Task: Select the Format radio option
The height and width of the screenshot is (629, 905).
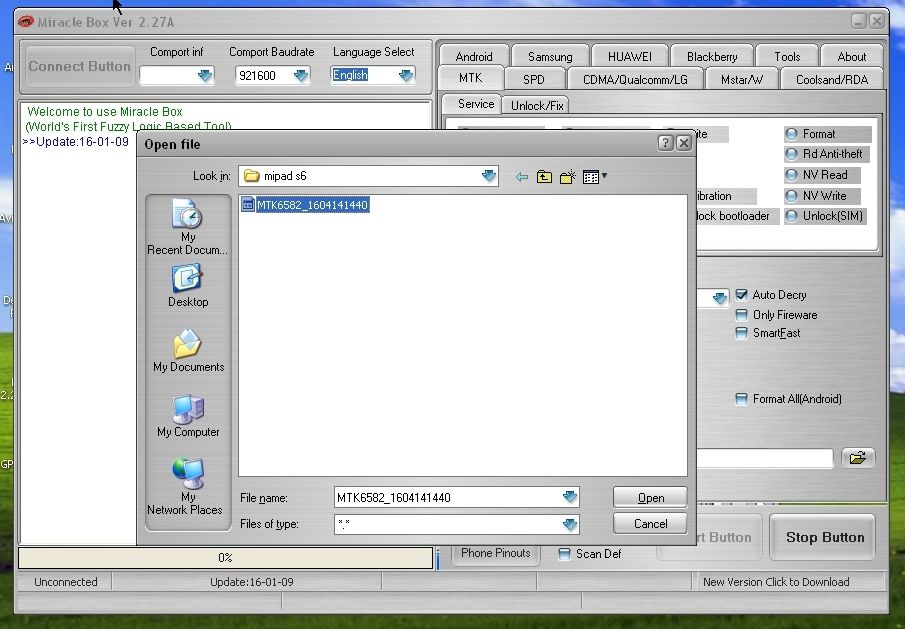Action: (x=791, y=134)
